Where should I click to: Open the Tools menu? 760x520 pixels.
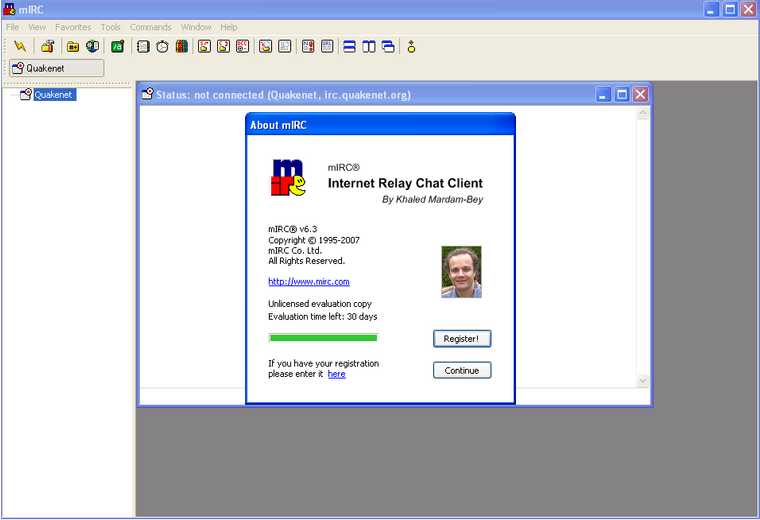(111, 27)
